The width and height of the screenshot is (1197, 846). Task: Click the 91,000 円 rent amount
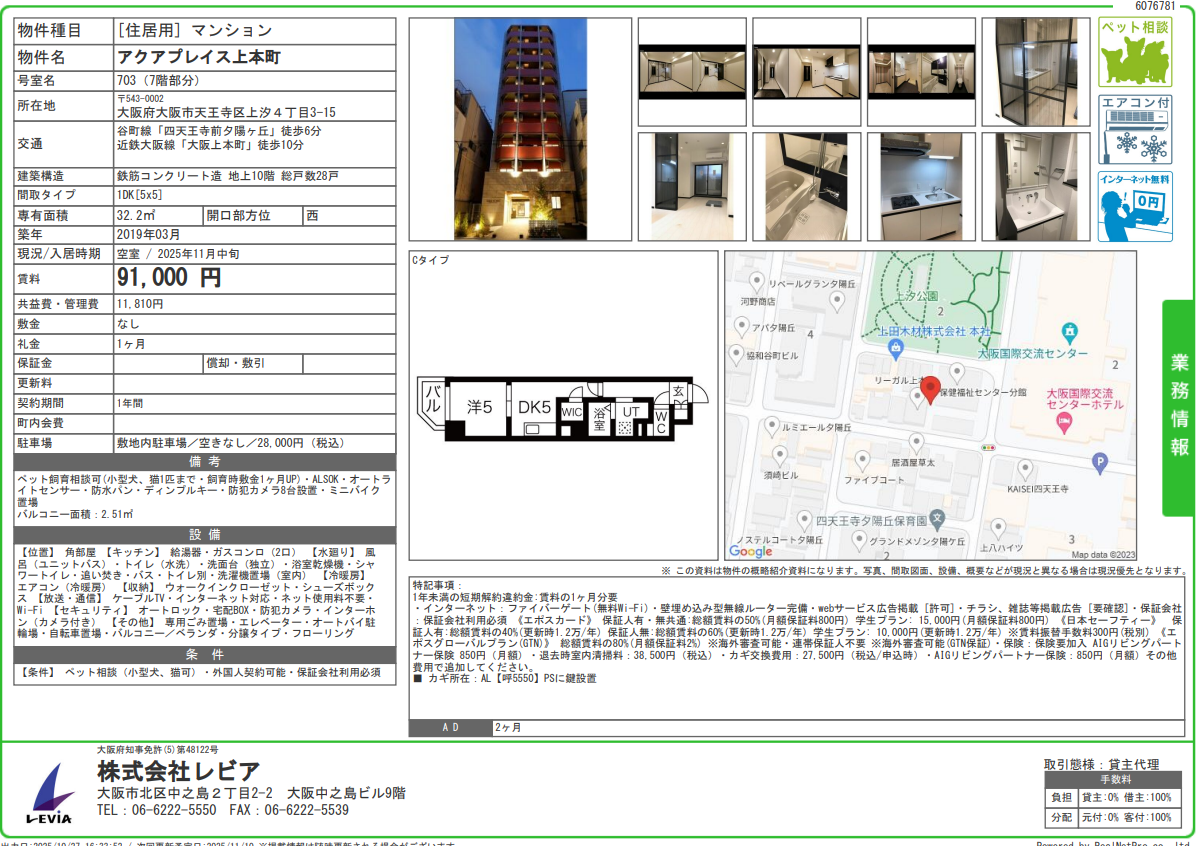click(x=169, y=278)
